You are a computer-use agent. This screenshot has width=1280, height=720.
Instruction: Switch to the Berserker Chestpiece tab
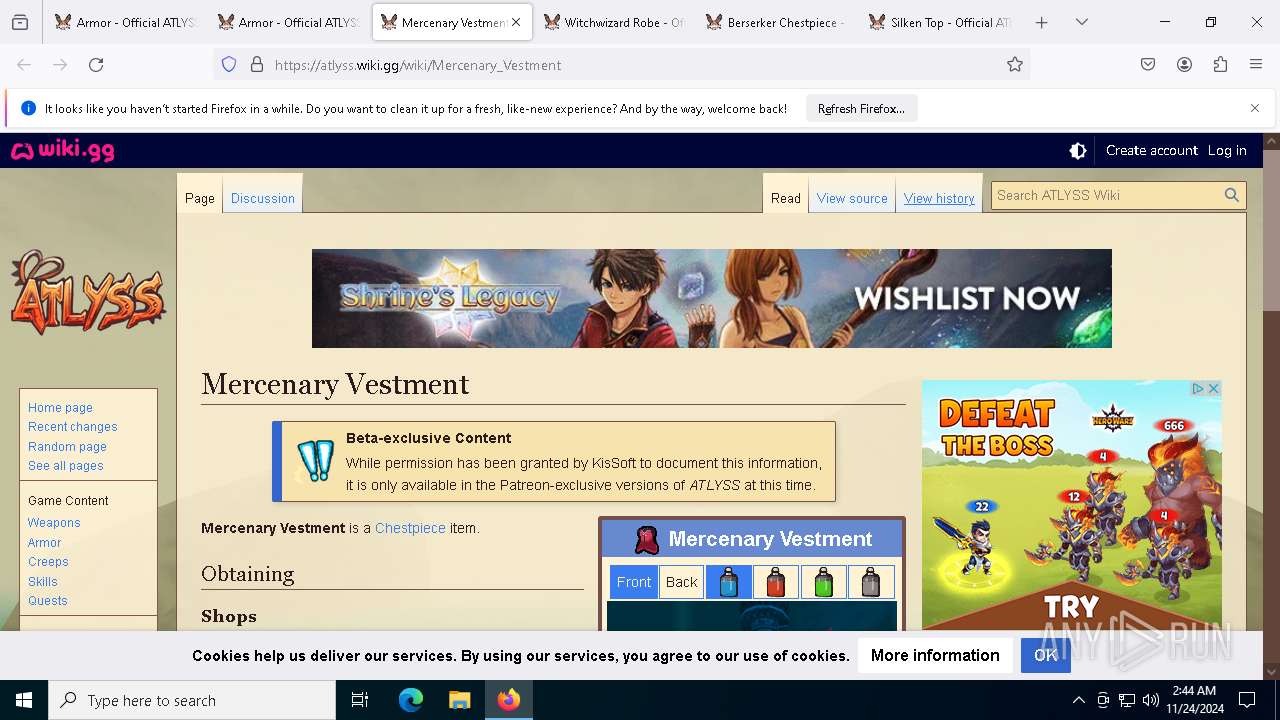click(x=778, y=22)
